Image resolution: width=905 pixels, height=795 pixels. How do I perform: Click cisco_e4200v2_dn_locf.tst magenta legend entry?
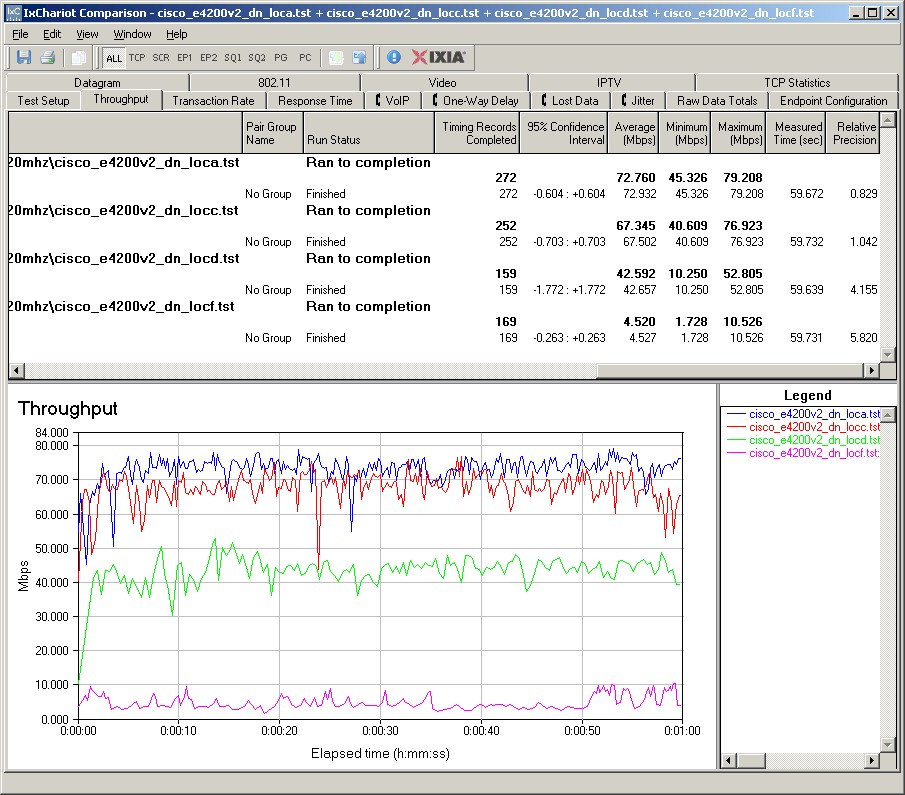pos(803,453)
